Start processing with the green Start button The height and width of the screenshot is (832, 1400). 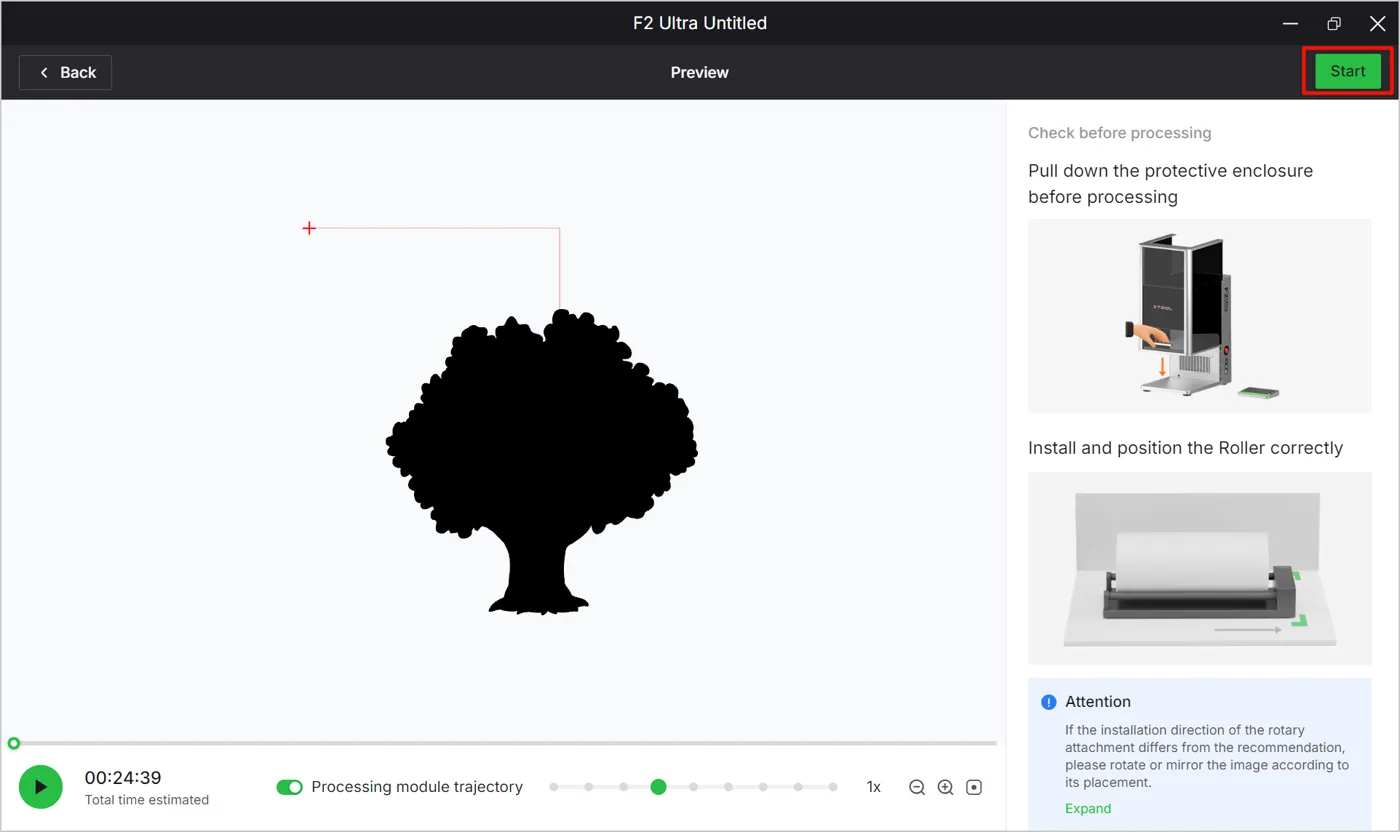point(1347,71)
